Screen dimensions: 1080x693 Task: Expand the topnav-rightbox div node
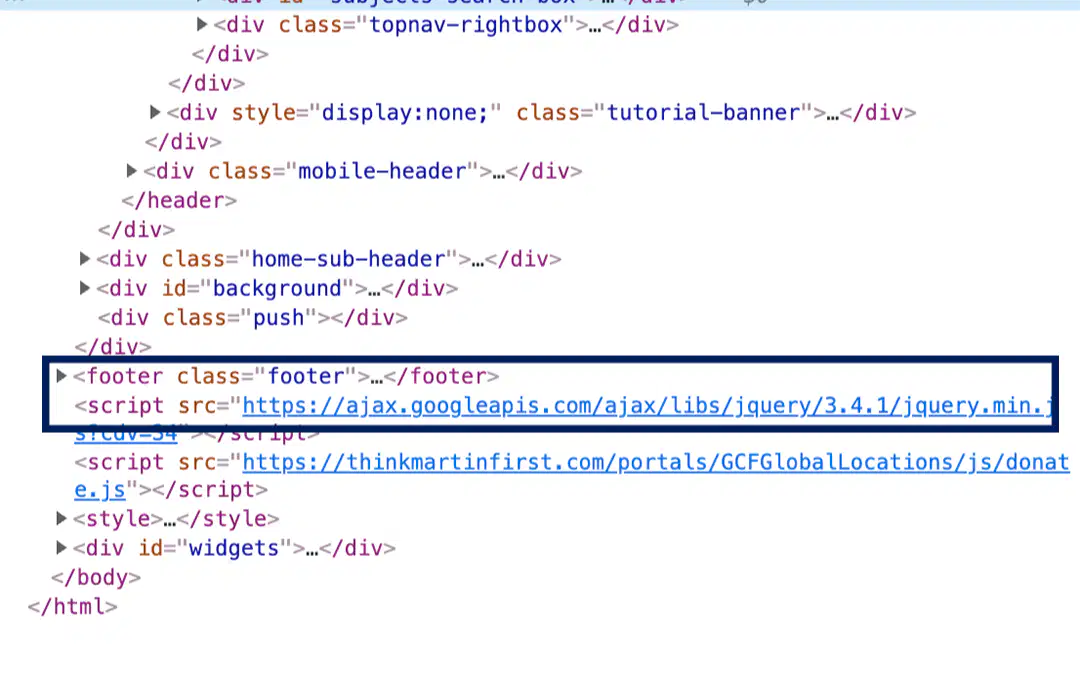click(x=202, y=25)
